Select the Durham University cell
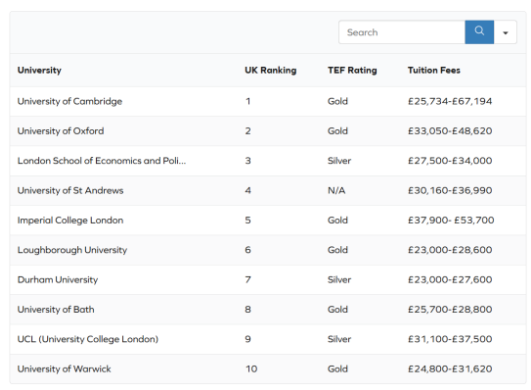 pyautogui.click(x=58, y=280)
